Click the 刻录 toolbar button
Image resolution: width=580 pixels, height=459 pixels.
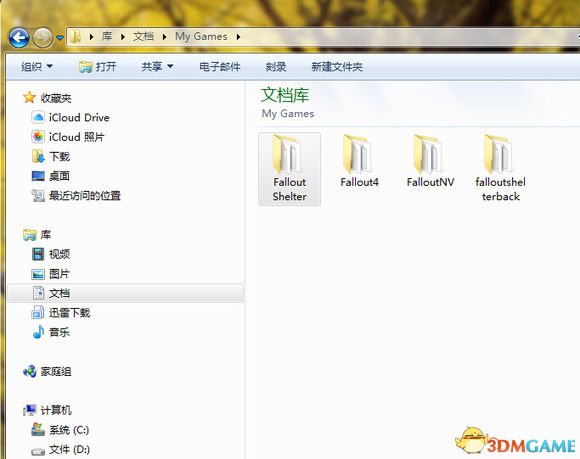pos(276,67)
